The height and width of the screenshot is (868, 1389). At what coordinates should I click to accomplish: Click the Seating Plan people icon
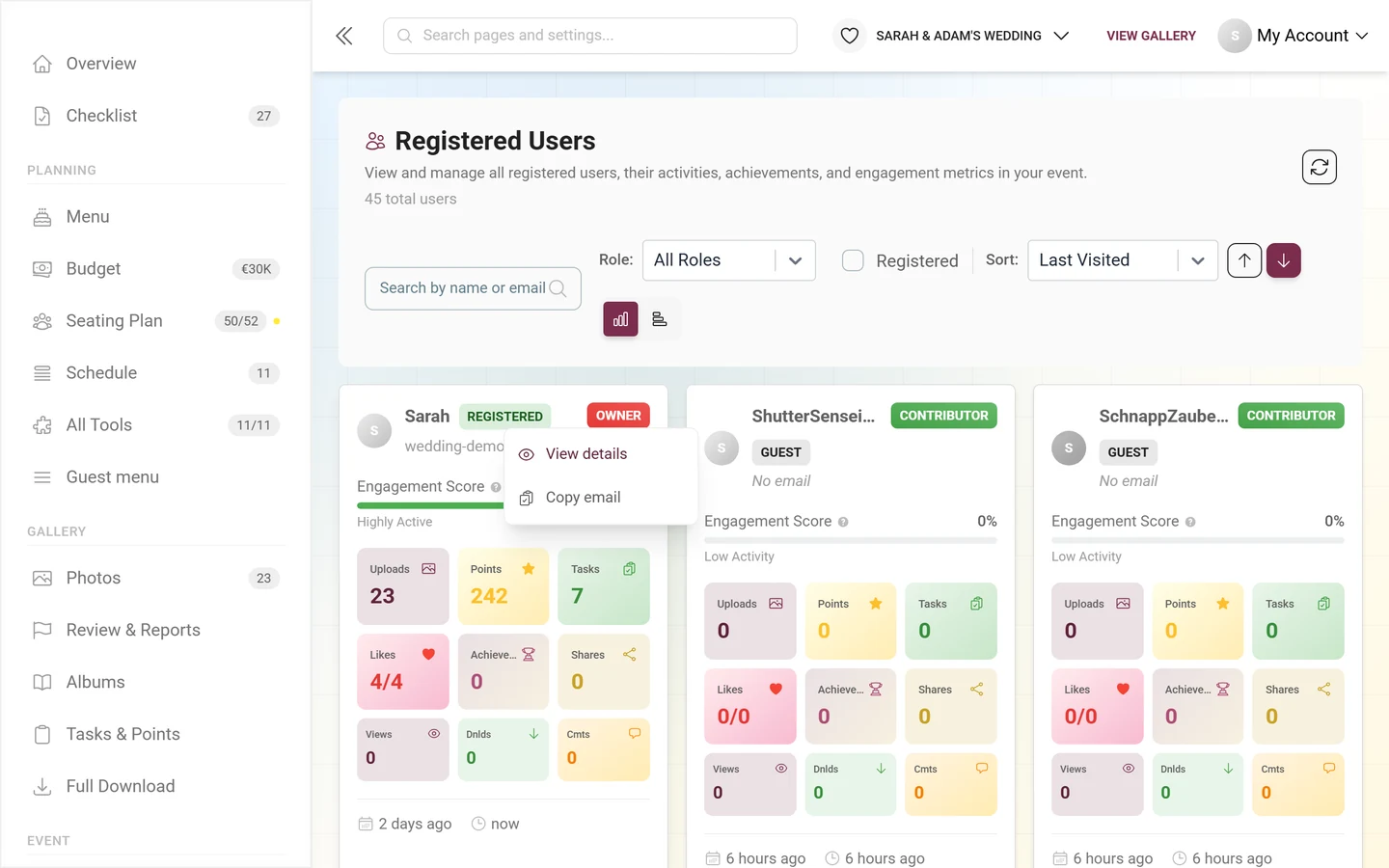pyautogui.click(x=42, y=321)
